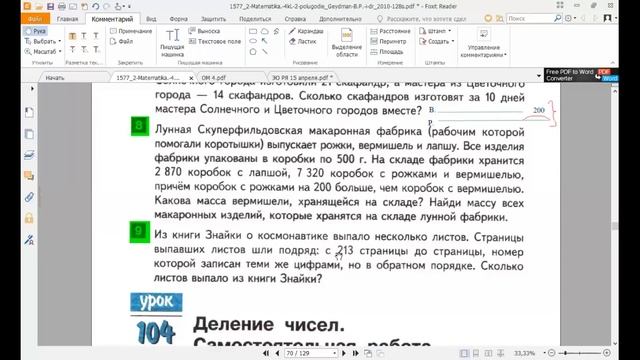Measure Distance (Расстояние) tool

coord(390,31)
